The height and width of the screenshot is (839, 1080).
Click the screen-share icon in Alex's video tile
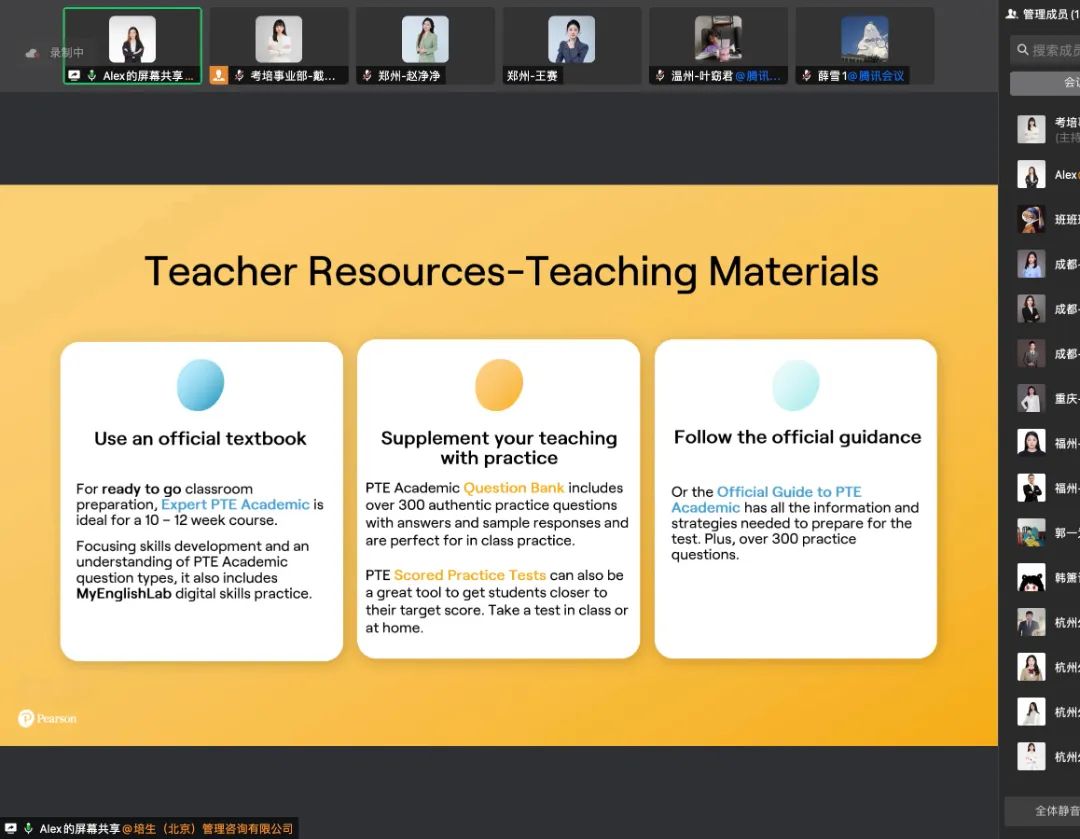coord(74,76)
